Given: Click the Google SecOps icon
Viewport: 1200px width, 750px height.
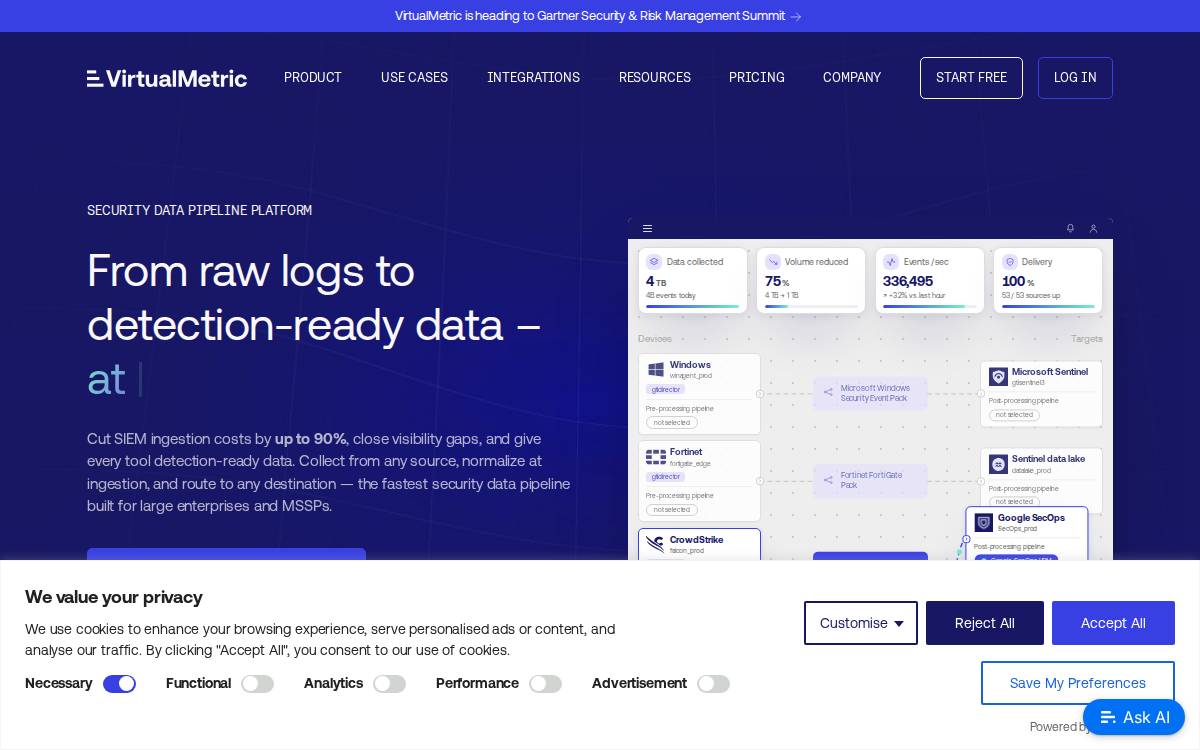Looking at the screenshot, I should 984,523.
